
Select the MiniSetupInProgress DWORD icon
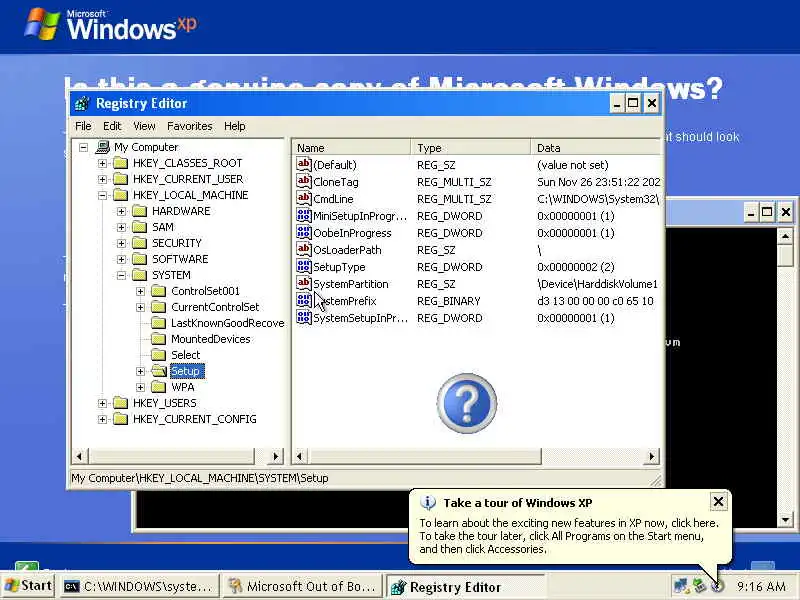[x=304, y=215]
